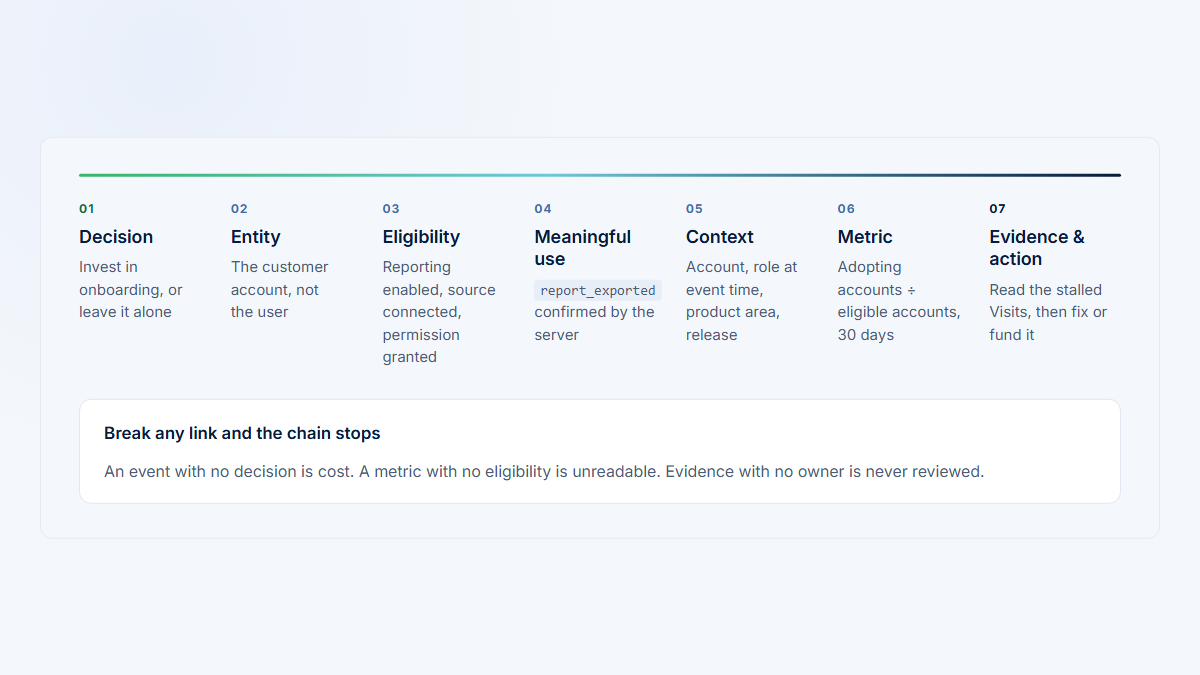Image resolution: width=1200 pixels, height=675 pixels.
Task: Click 'Account, role at event time' description
Action: [742, 301]
